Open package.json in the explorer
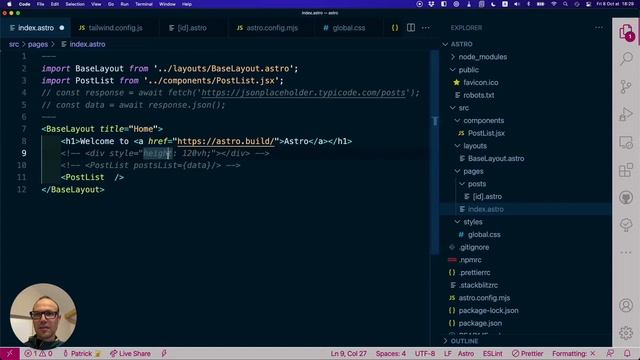The width and height of the screenshot is (640, 360). click(480, 323)
